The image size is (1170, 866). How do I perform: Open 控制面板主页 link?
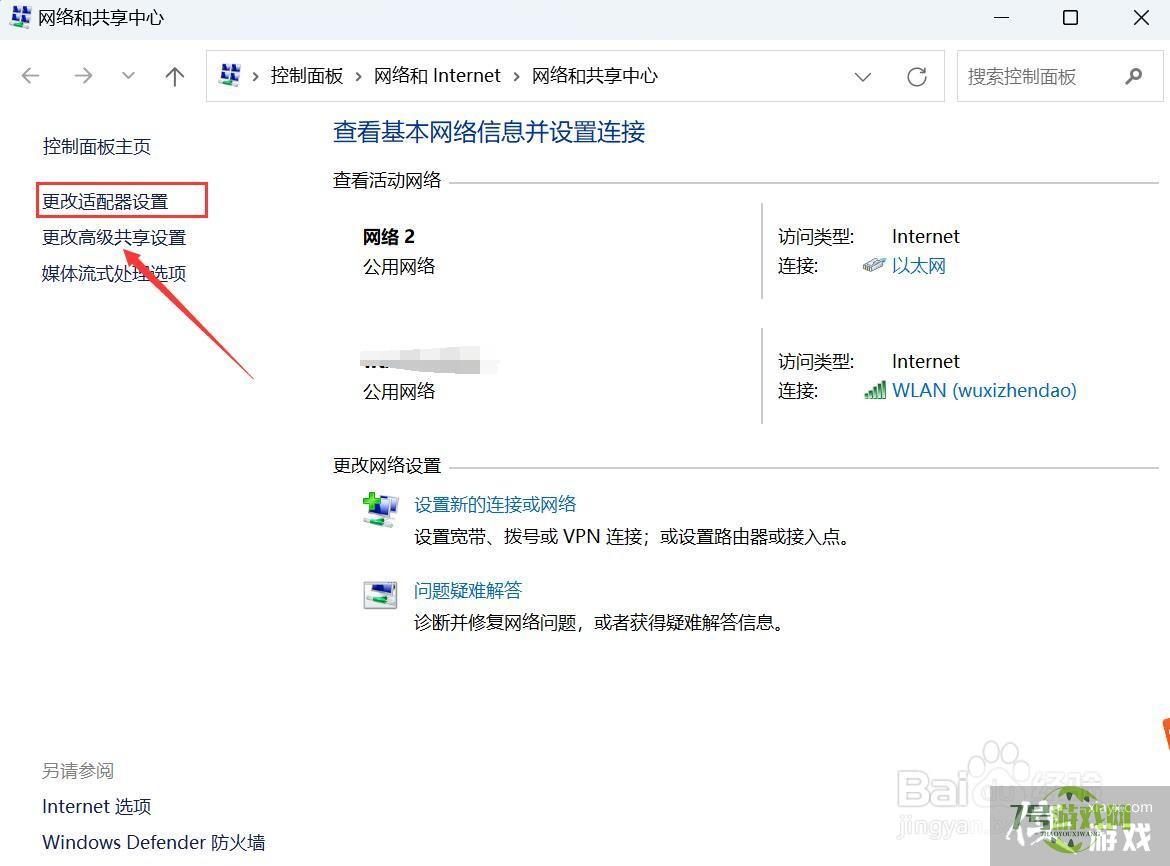click(x=97, y=146)
